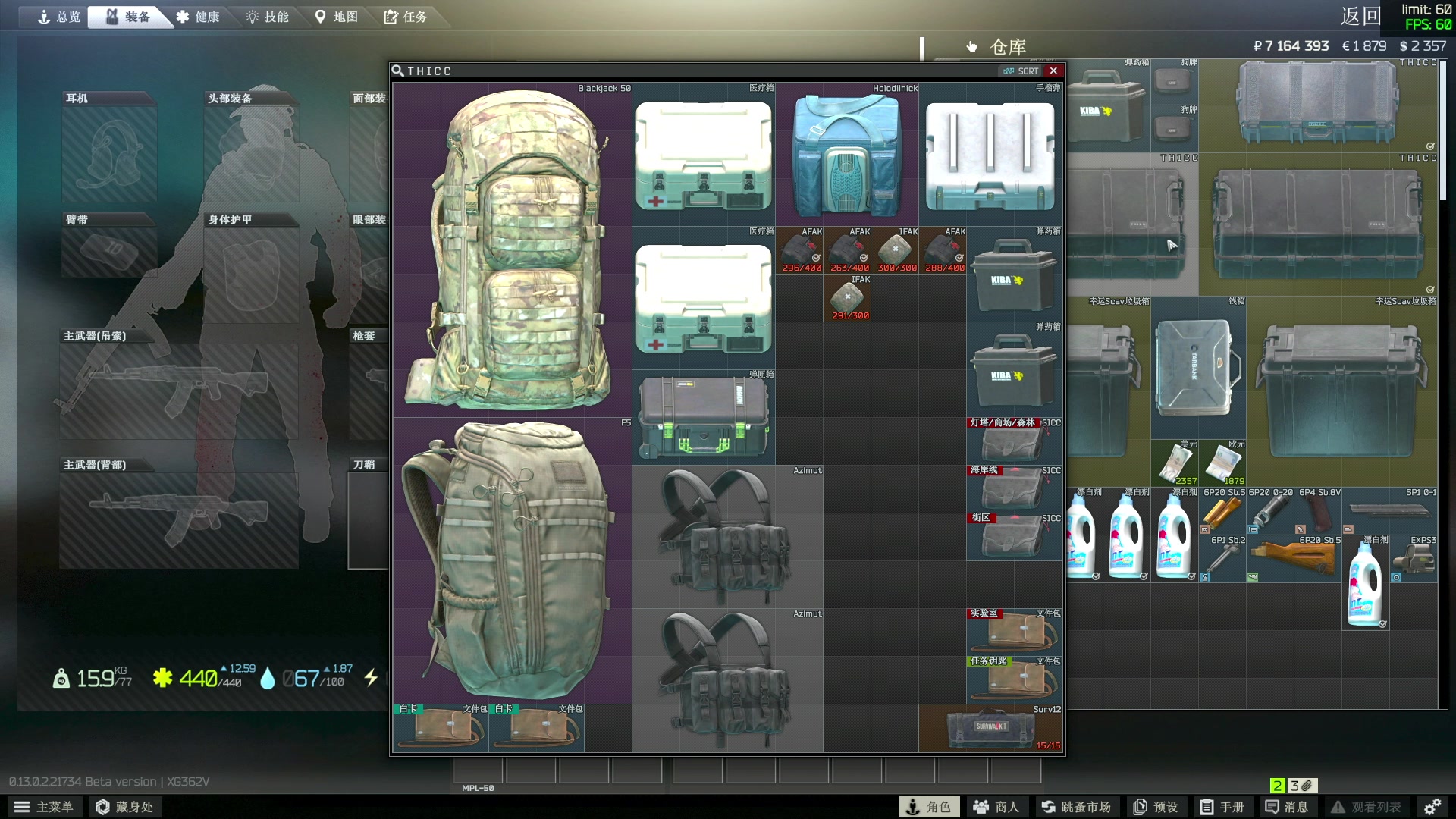Sort items in the THICC container

[x=1021, y=71]
